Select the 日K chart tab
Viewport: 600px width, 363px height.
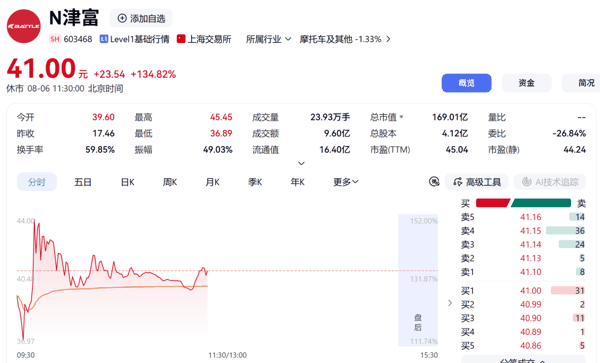pyautogui.click(x=127, y=182)
